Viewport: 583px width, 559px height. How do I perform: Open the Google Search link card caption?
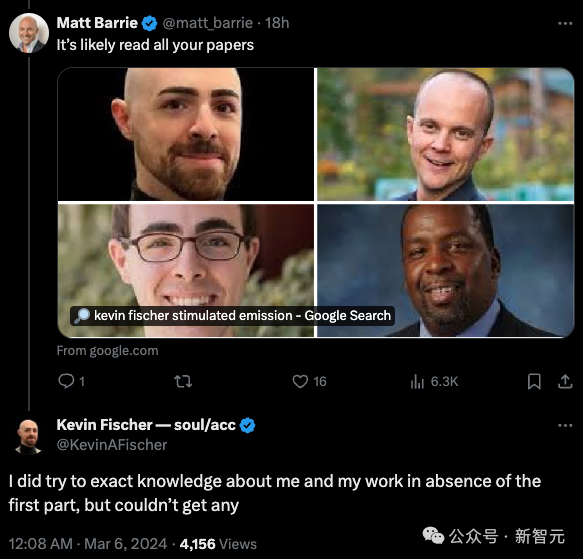(232, 316)
